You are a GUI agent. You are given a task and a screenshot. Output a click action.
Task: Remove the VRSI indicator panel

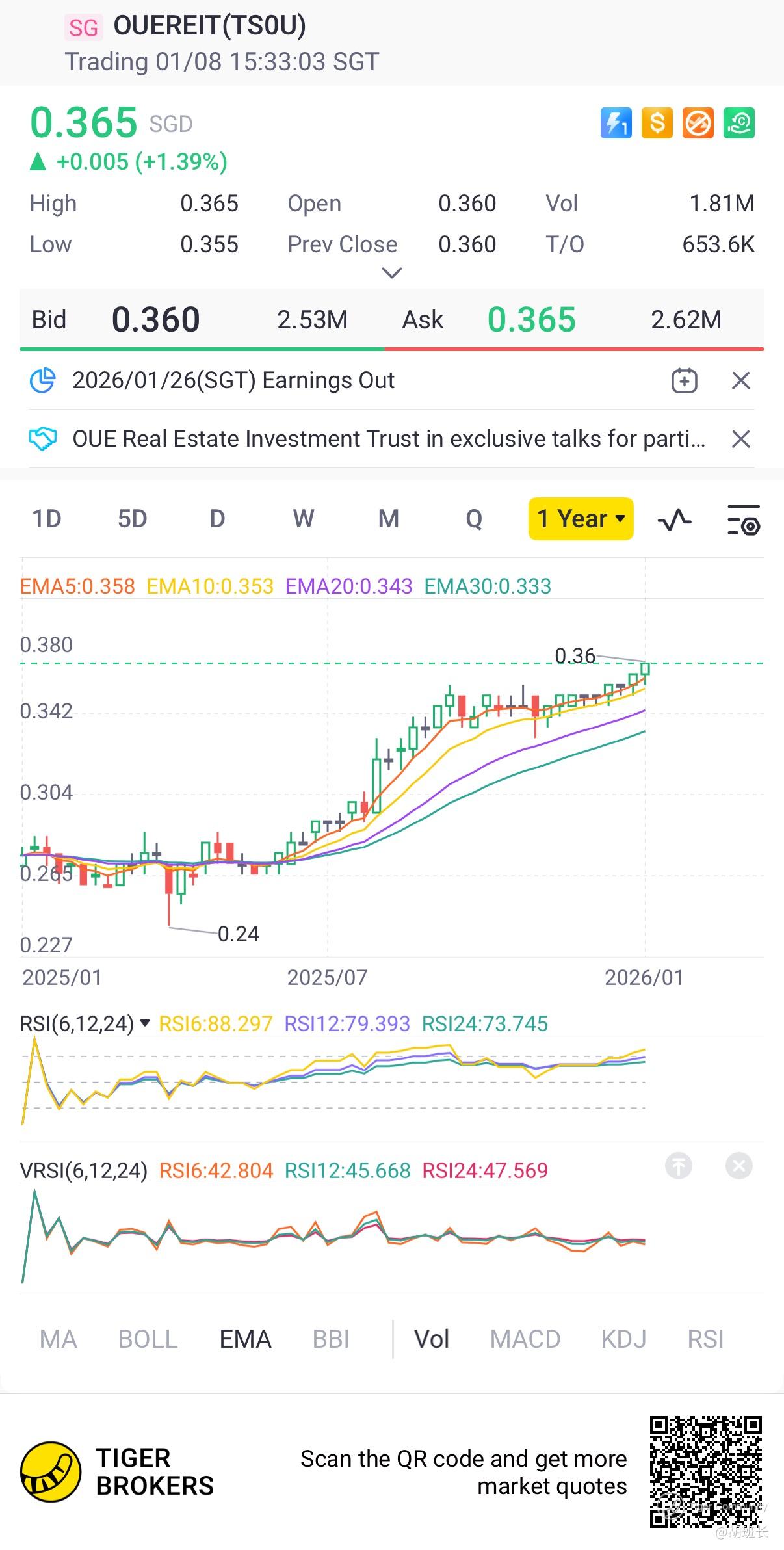coord(739,1166)
